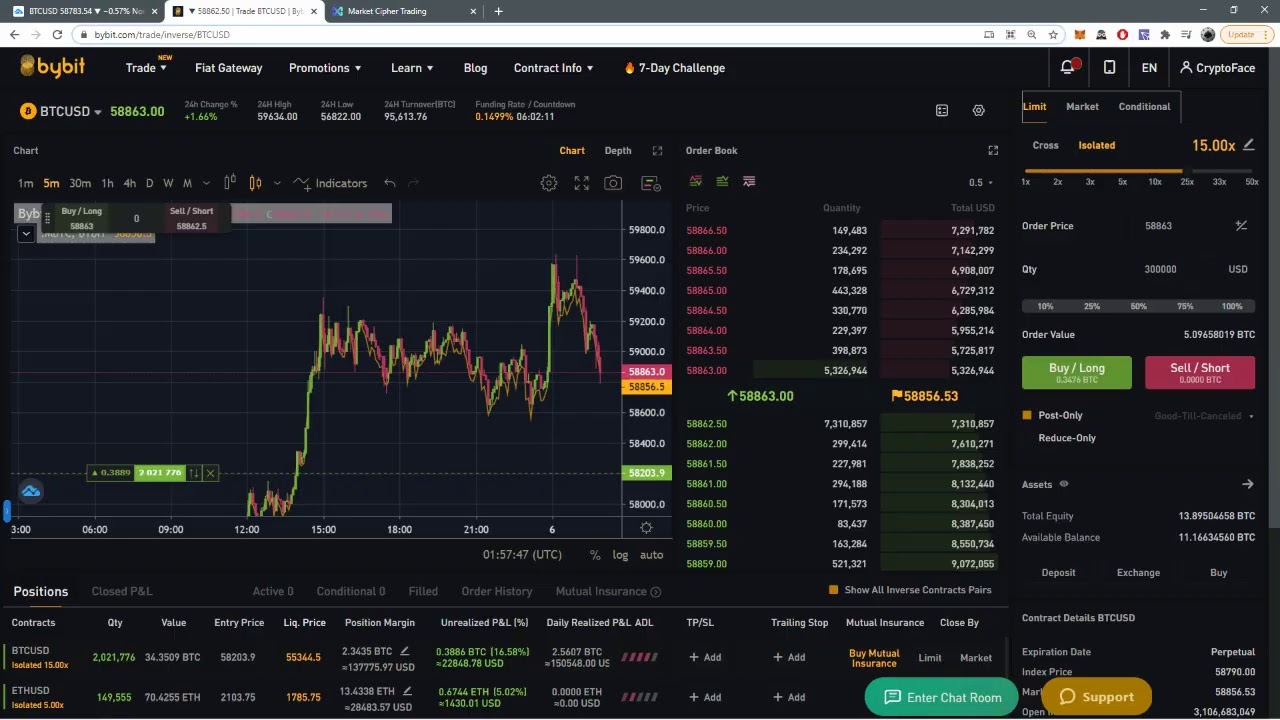Open the chart axis gear at bottom
The height and width of the screenshot is (720, 1280).
tap(646, 528)
